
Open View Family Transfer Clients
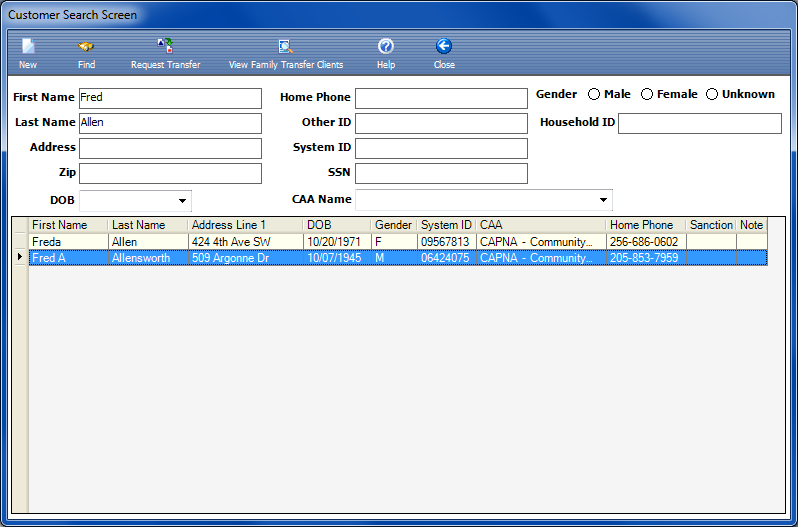tap(285, 47)
